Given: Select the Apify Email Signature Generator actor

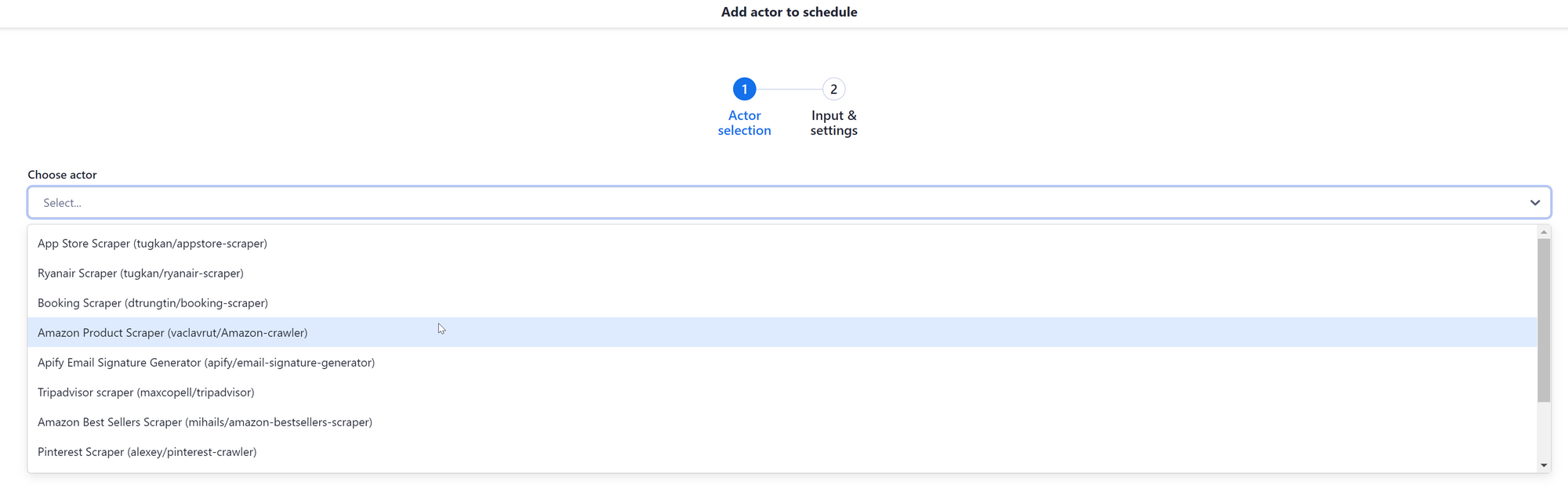Looking at the screenshot, I should pos(206,362).
